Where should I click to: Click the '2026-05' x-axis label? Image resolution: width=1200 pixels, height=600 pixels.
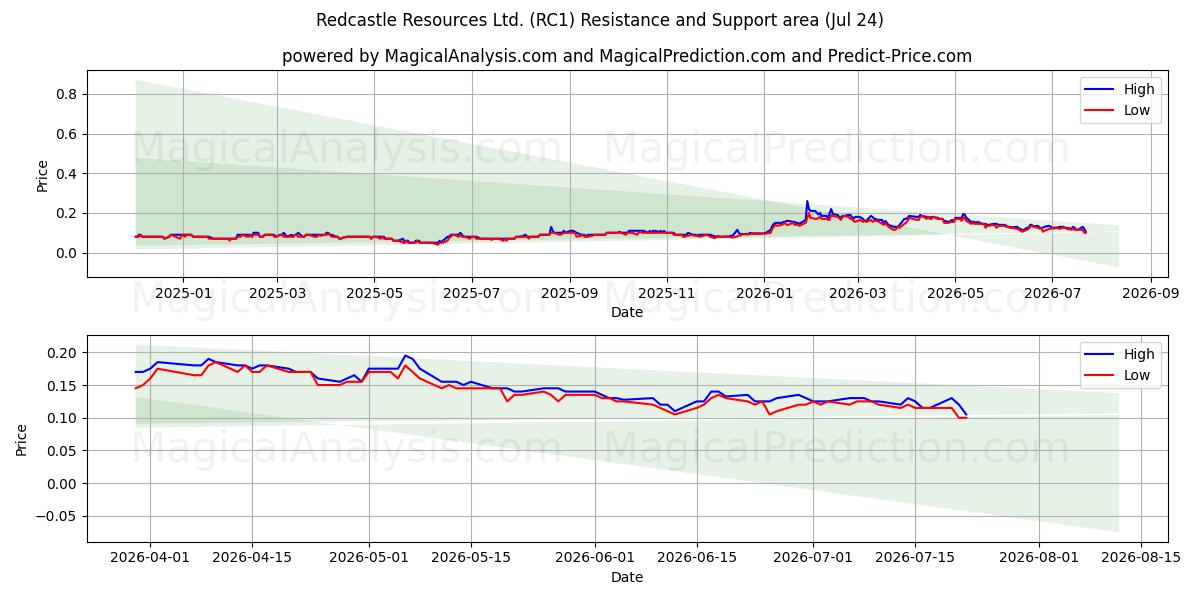[955, 294]
